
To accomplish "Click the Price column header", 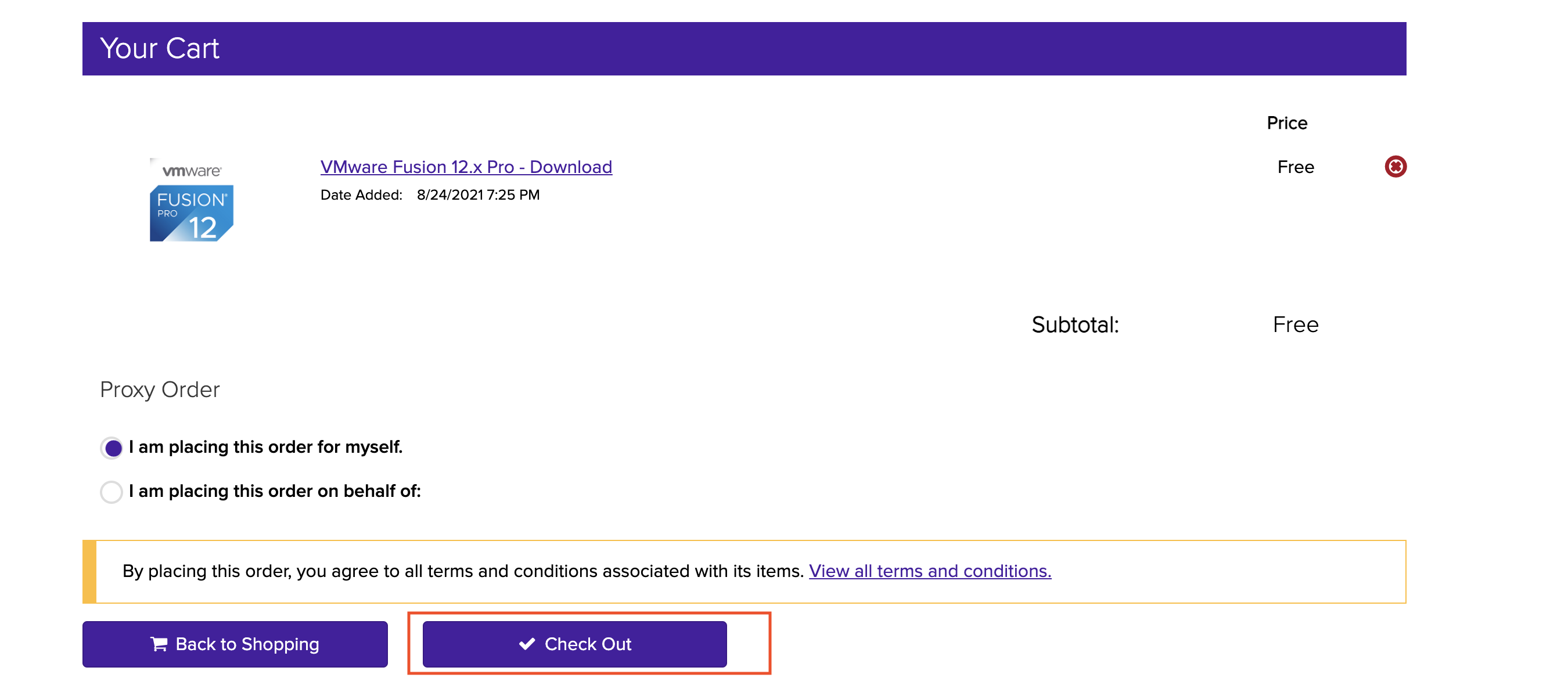I will 1286,123.
